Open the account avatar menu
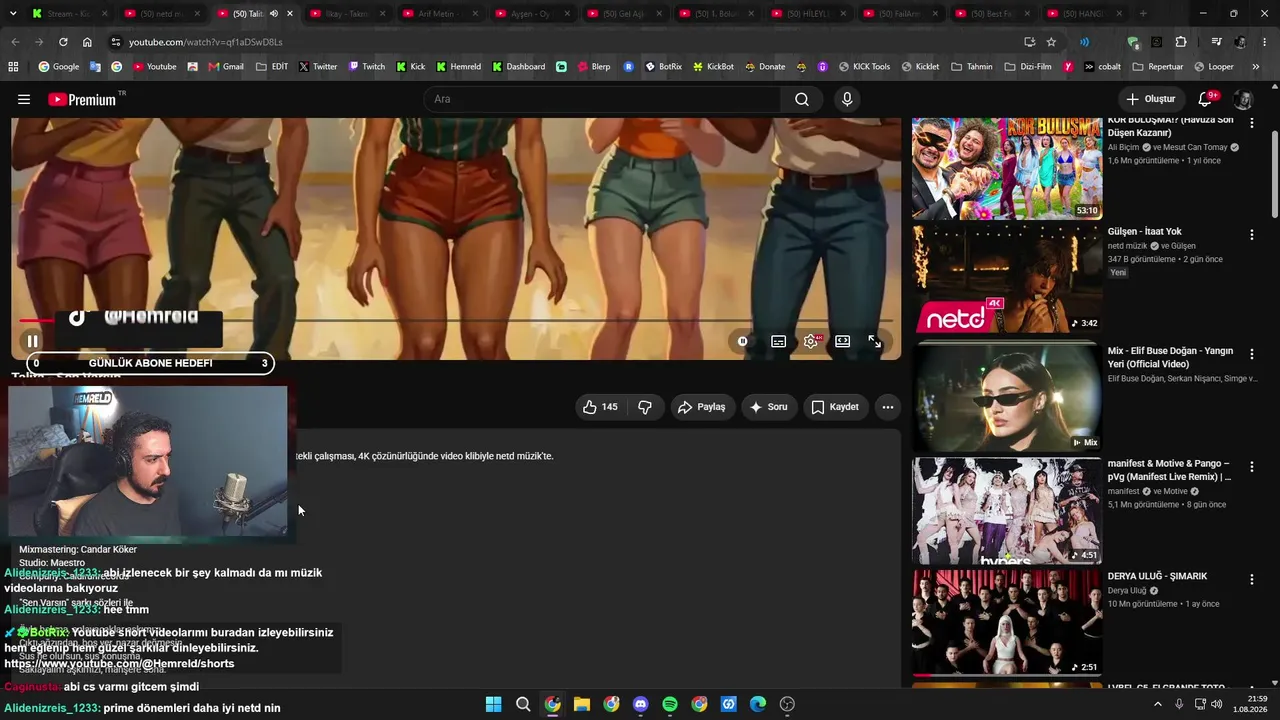 pyautogui.click(x=1243, y=99)
